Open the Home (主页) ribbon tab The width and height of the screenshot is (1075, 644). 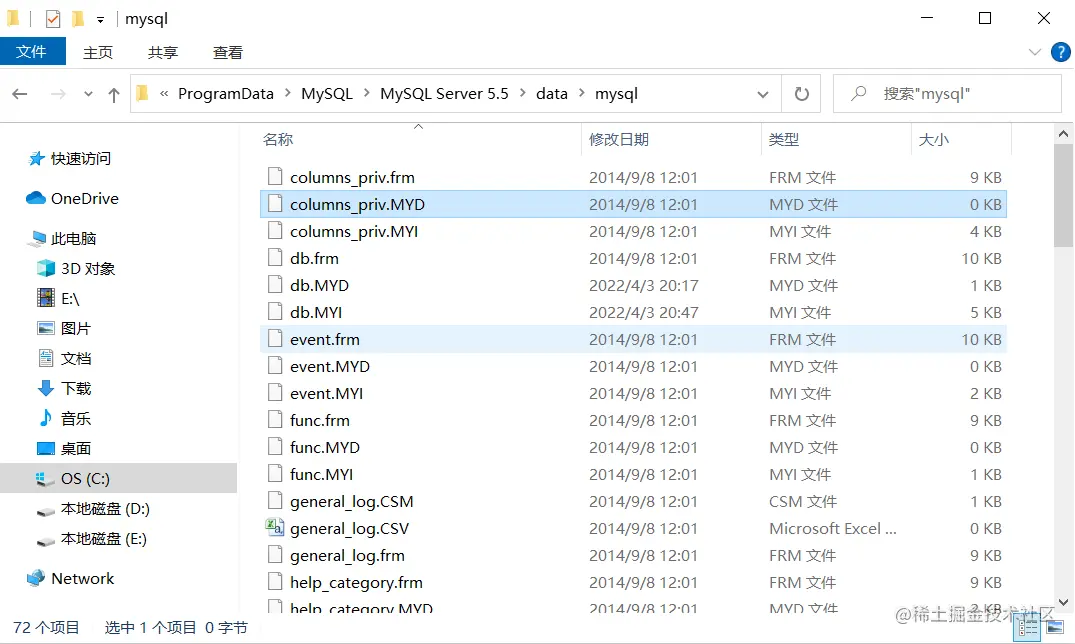tap(98, 52)
